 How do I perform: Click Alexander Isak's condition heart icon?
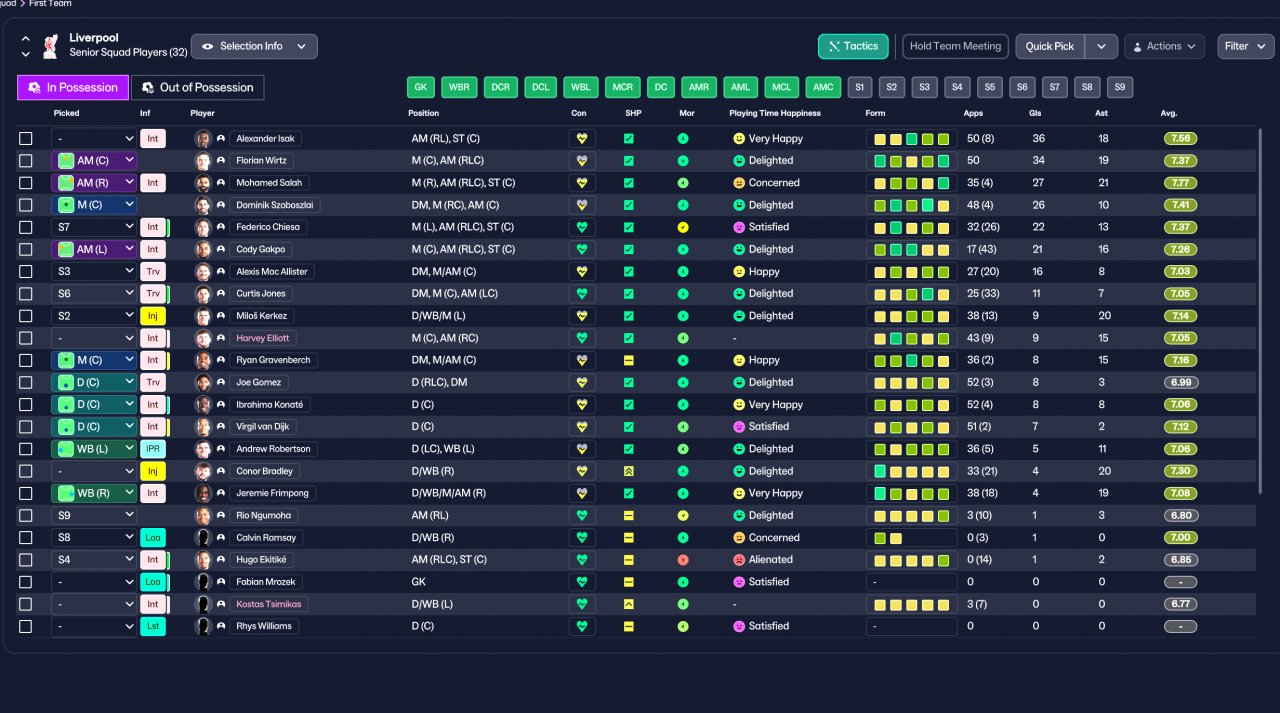(x=582, y=139)
